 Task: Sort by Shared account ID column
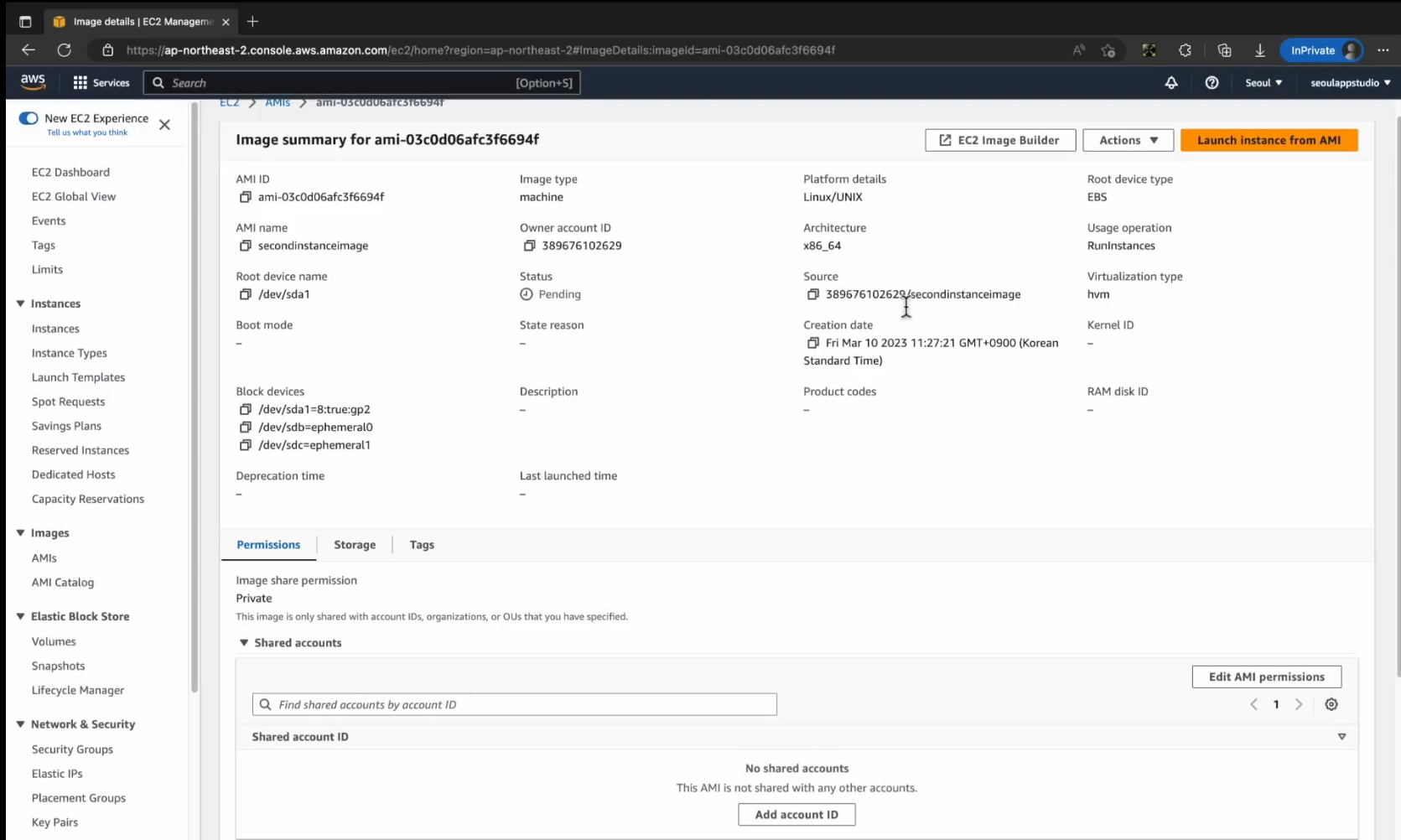tap(1341, 737)
